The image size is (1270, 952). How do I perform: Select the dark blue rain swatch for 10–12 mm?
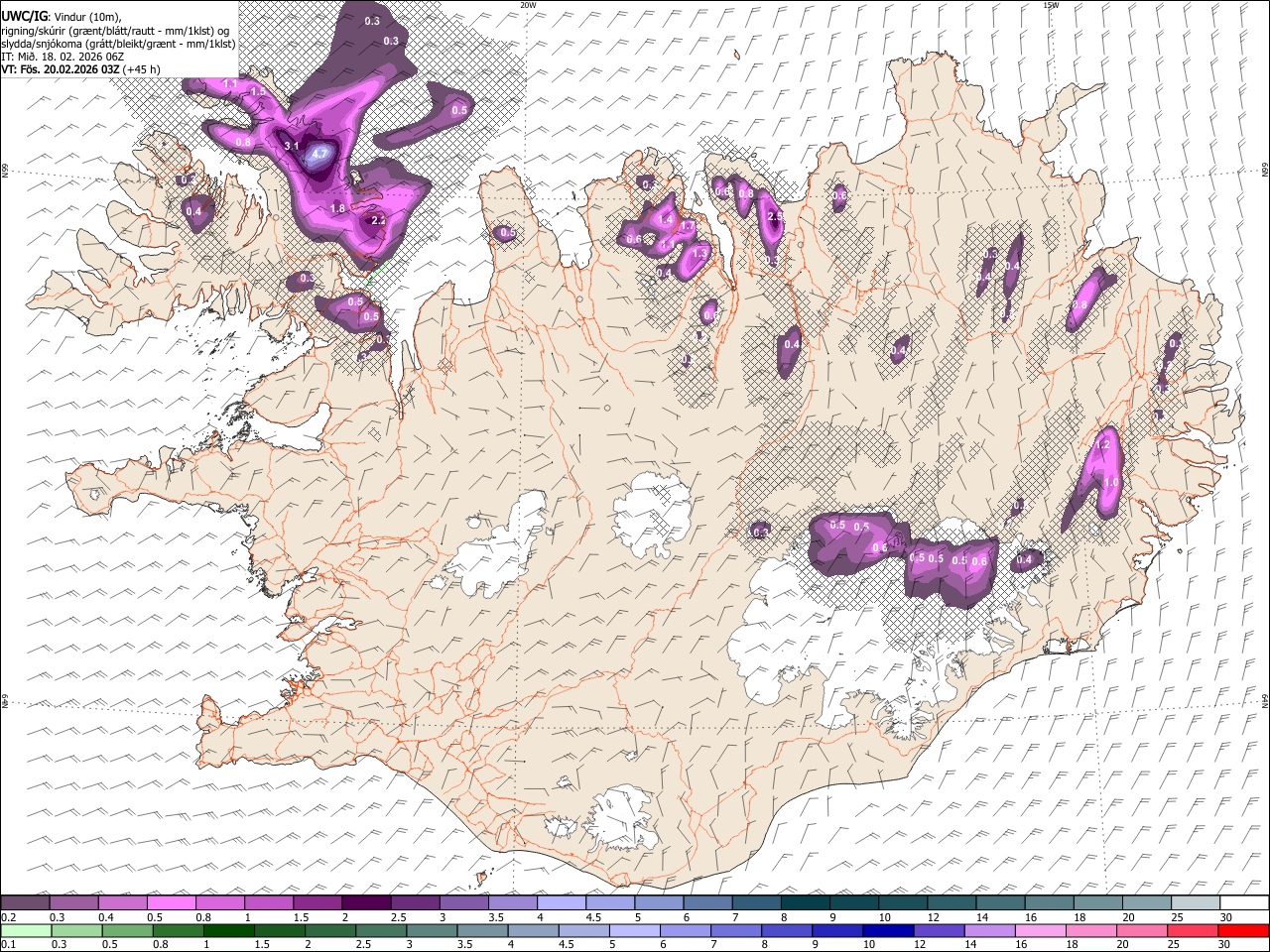click(890, 931)
